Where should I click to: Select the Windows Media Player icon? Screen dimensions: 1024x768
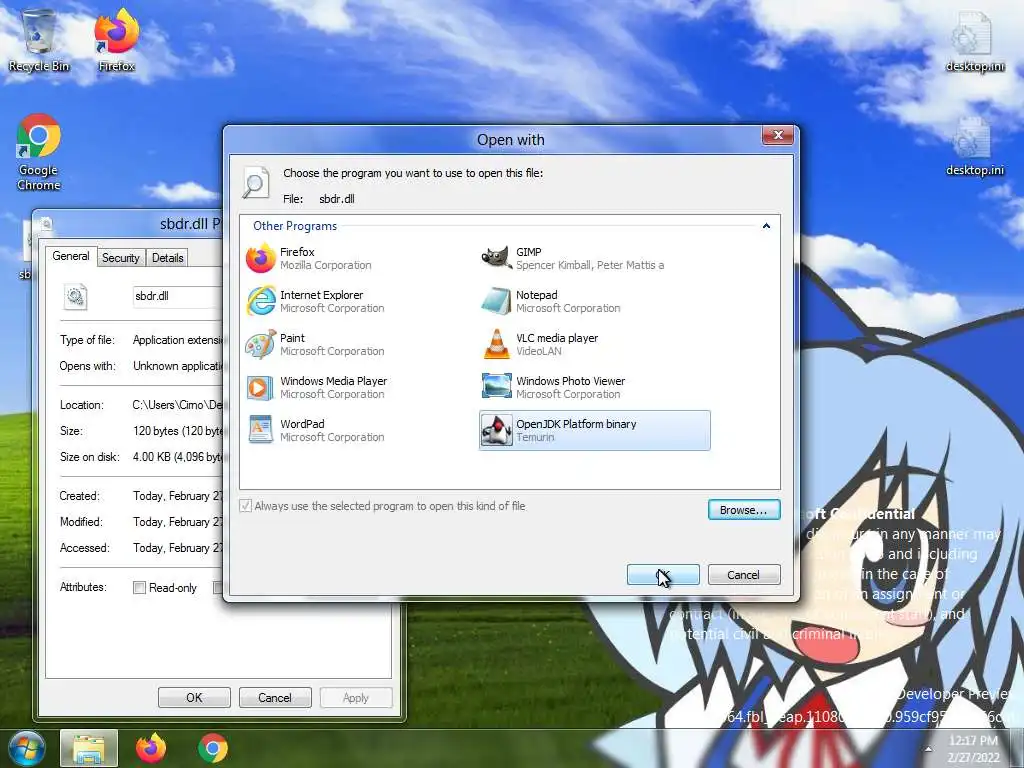(x=261, y=387)
